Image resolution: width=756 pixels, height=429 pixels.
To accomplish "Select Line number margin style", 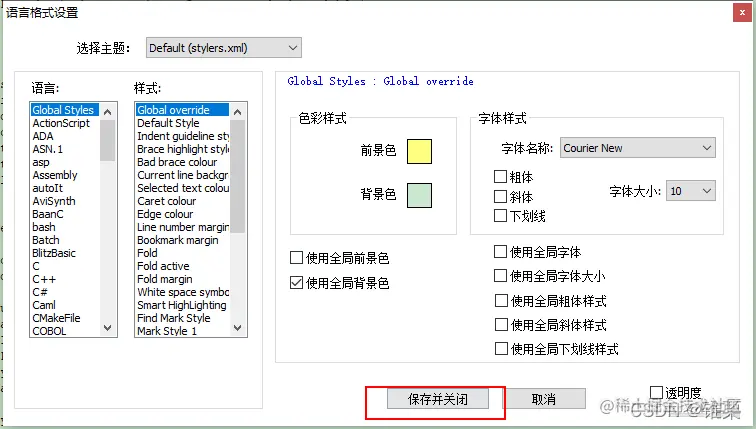I will click(182, 227).
